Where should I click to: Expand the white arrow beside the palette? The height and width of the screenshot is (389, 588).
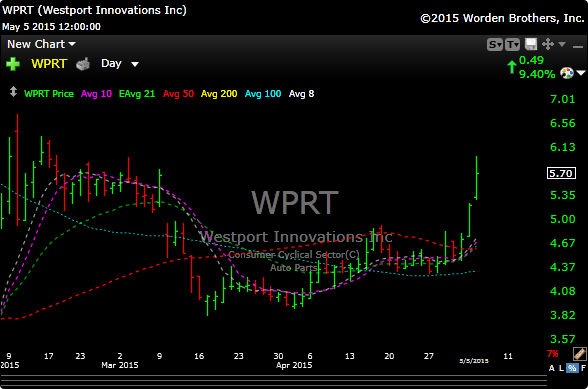click(x=581, y=73)
